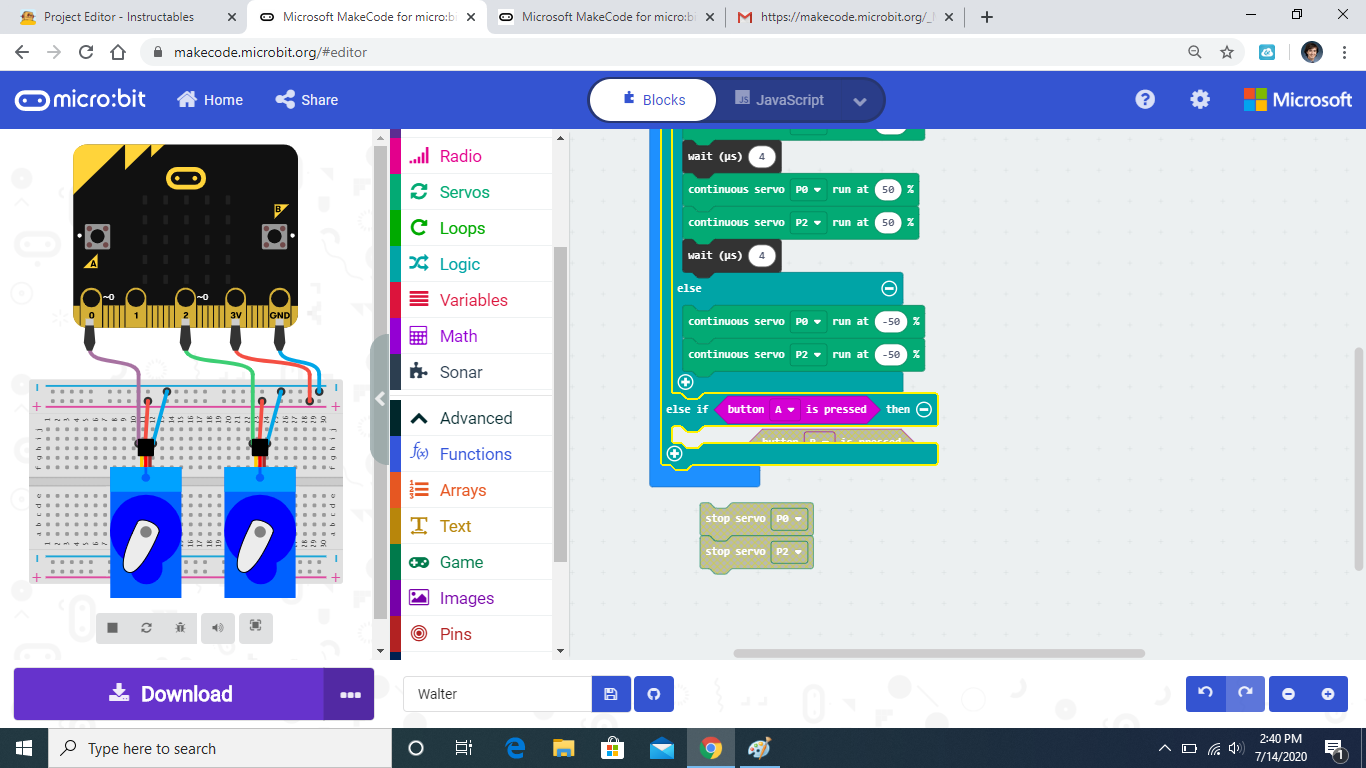This screenshot has width=1366, height=768.
Task: Go to the MakeCode Home screen
Action: click(x=210, y=100)
